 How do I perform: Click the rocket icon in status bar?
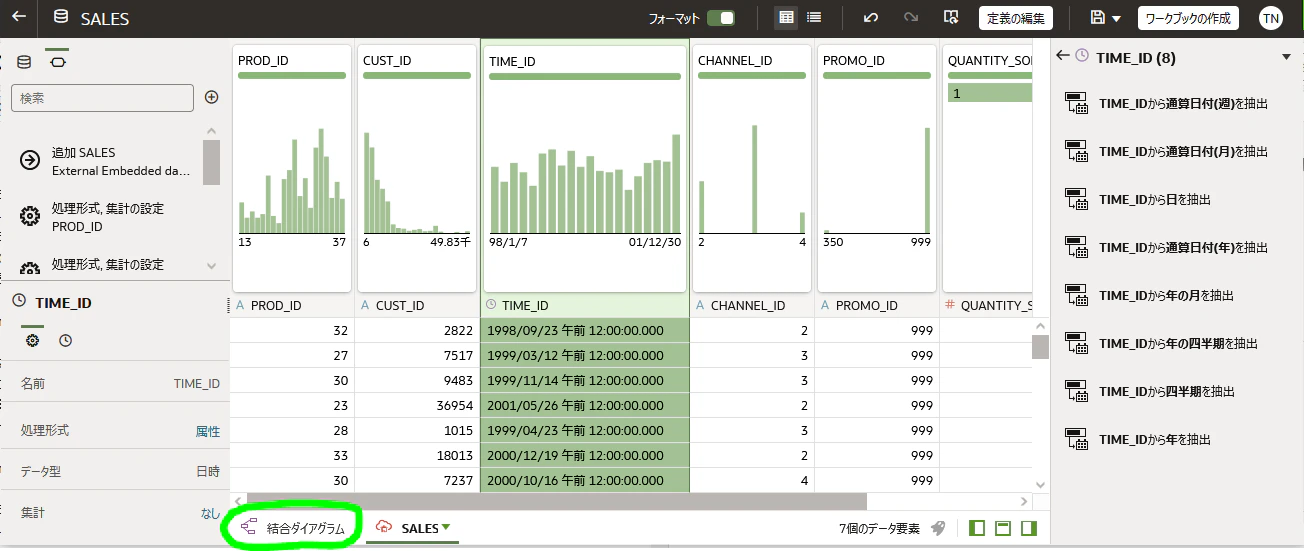point(938,528)
